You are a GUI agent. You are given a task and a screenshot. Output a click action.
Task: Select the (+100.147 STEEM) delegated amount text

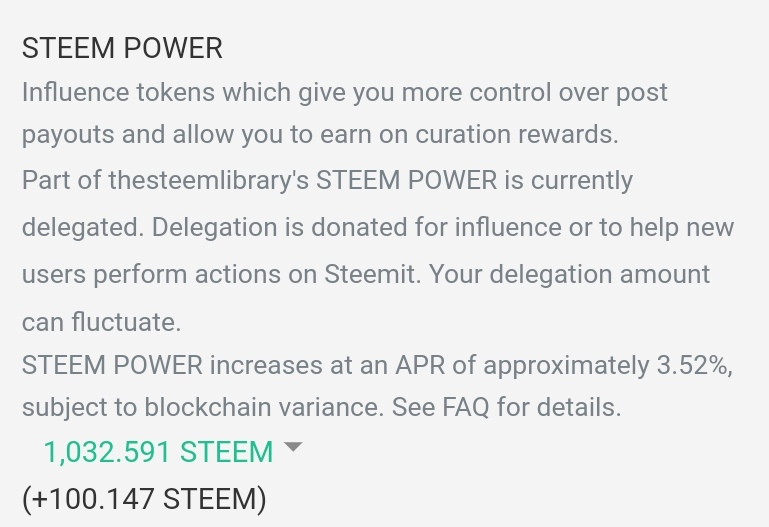pos(144,499)
